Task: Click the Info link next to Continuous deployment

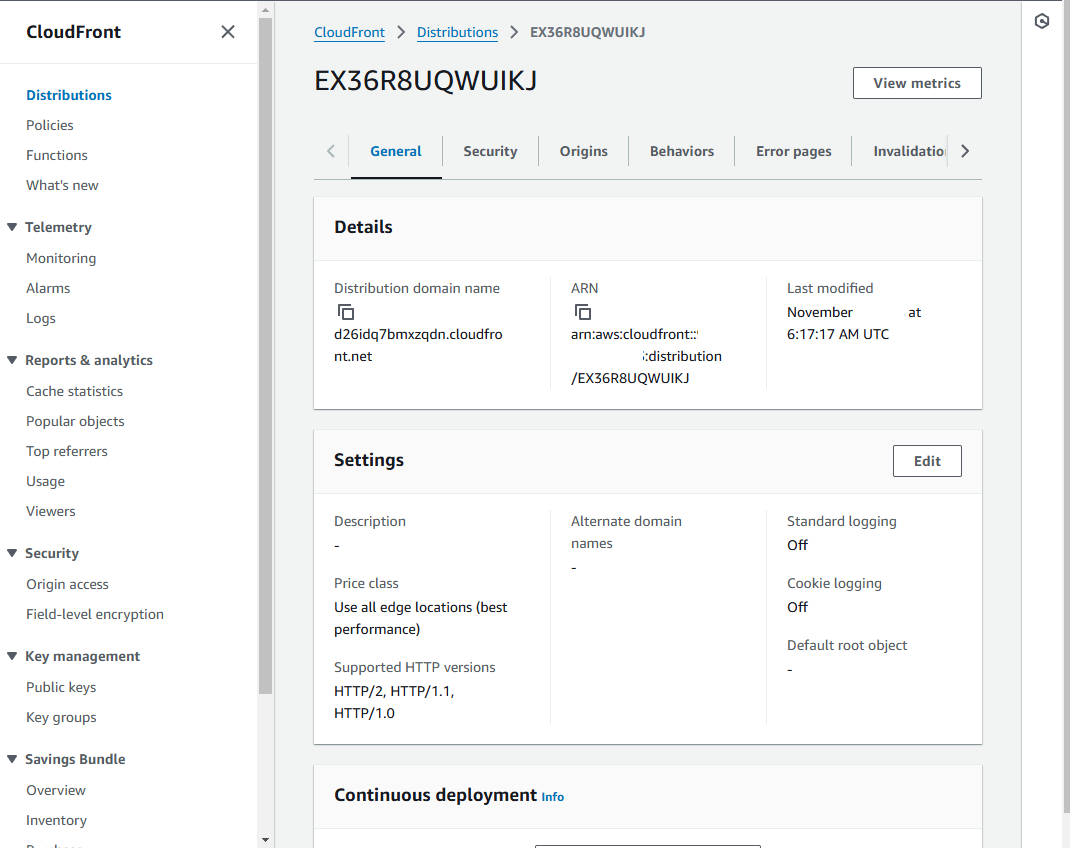Action: 552,797
